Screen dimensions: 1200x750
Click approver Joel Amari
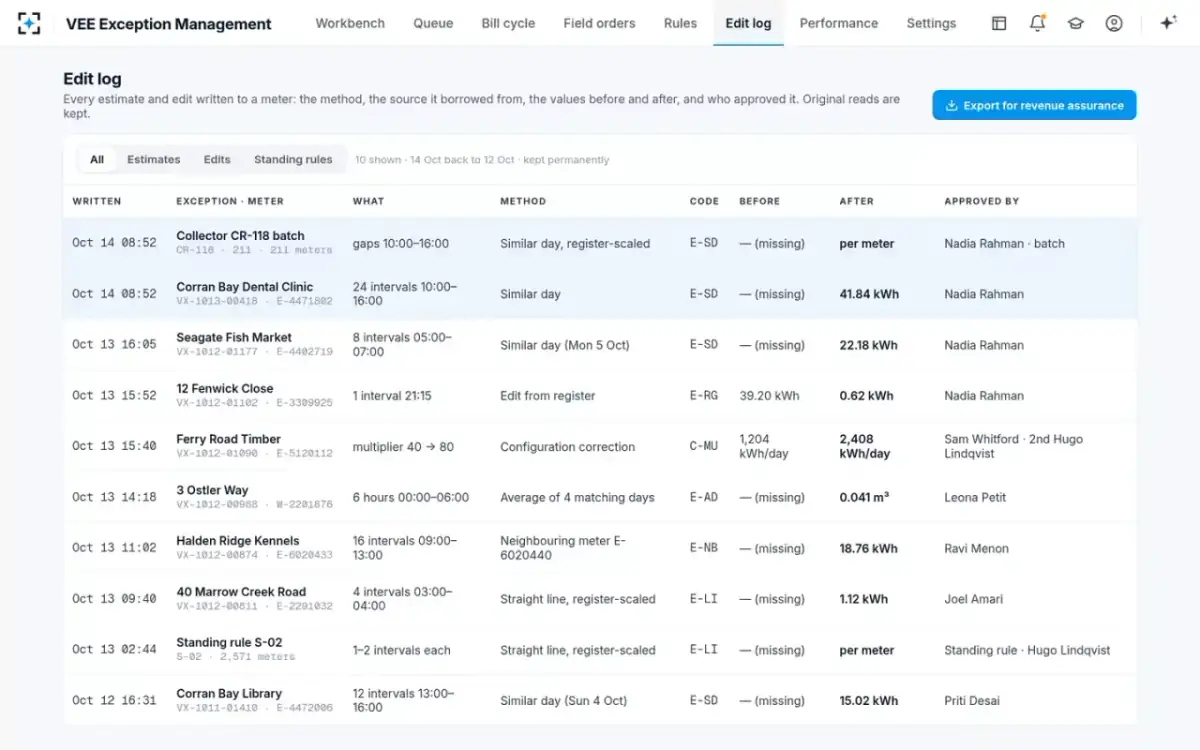(973, 599)
